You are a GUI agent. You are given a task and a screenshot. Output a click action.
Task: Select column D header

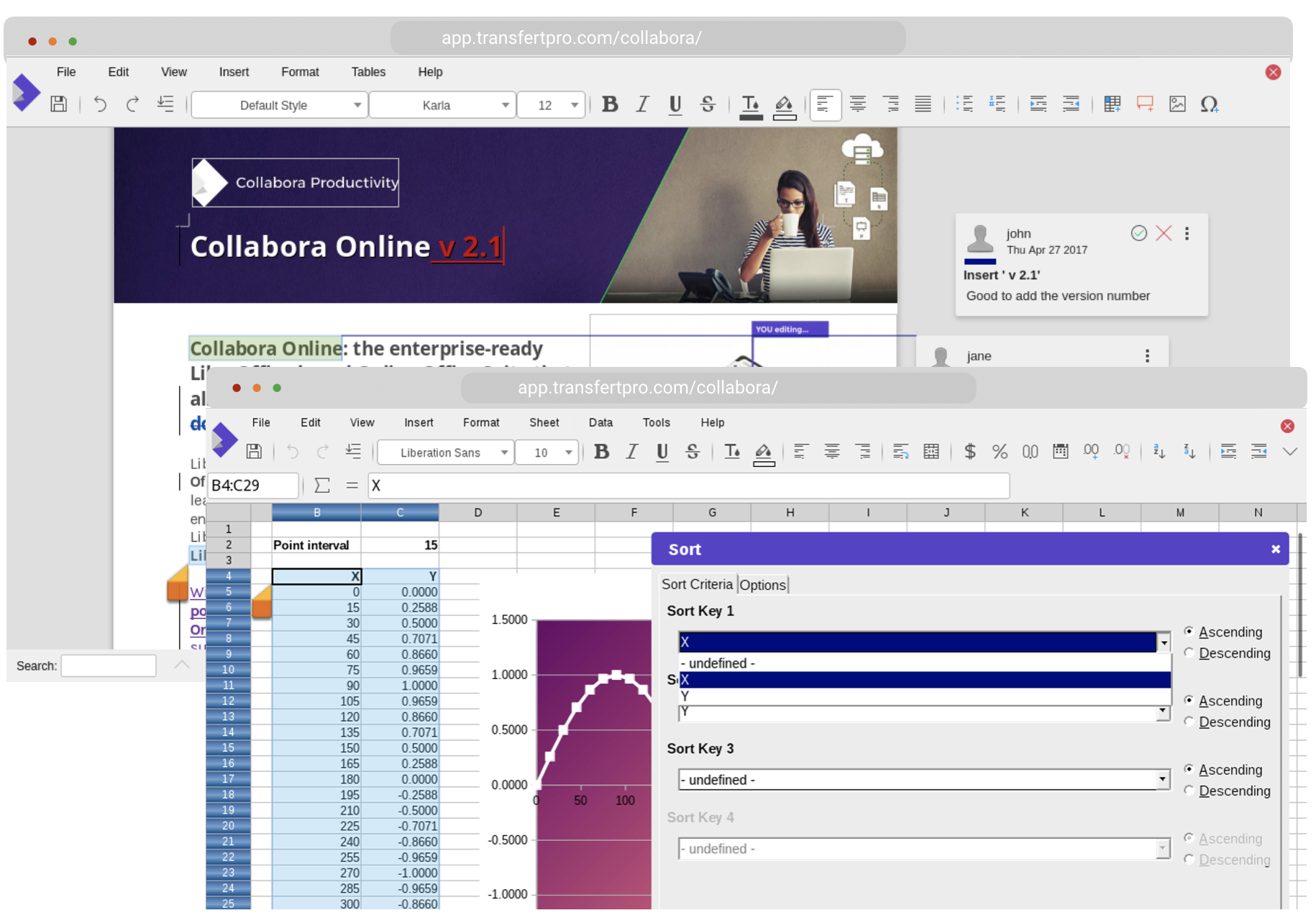[478, 512]
